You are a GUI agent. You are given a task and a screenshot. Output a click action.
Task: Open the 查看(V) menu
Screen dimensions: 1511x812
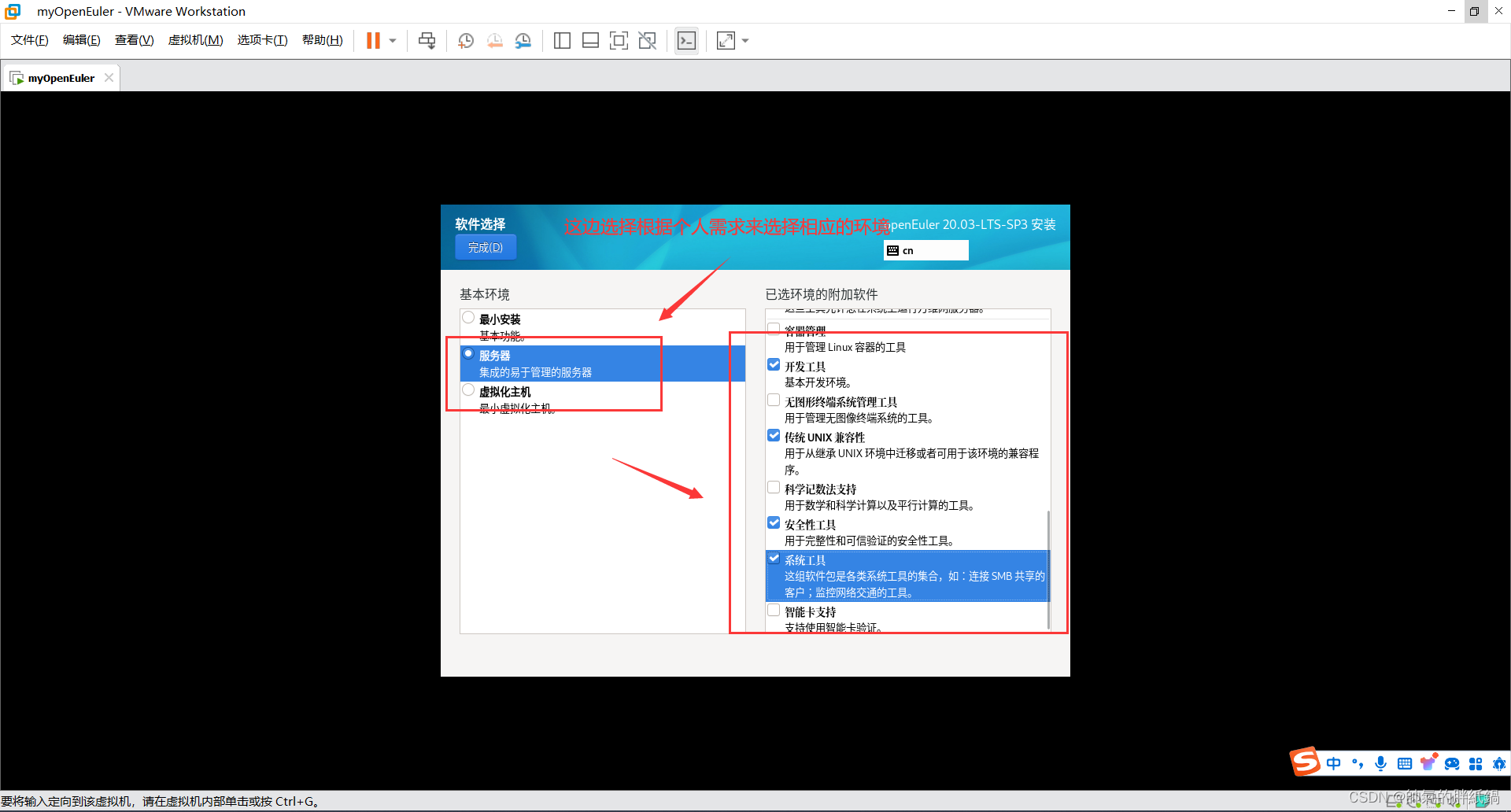coord(135,40)
